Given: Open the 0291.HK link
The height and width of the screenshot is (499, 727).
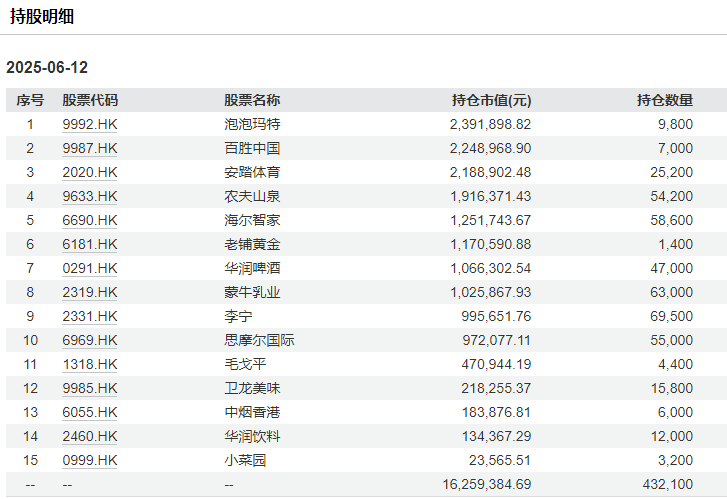Looking at the screenshot, I should coord(89,268).
